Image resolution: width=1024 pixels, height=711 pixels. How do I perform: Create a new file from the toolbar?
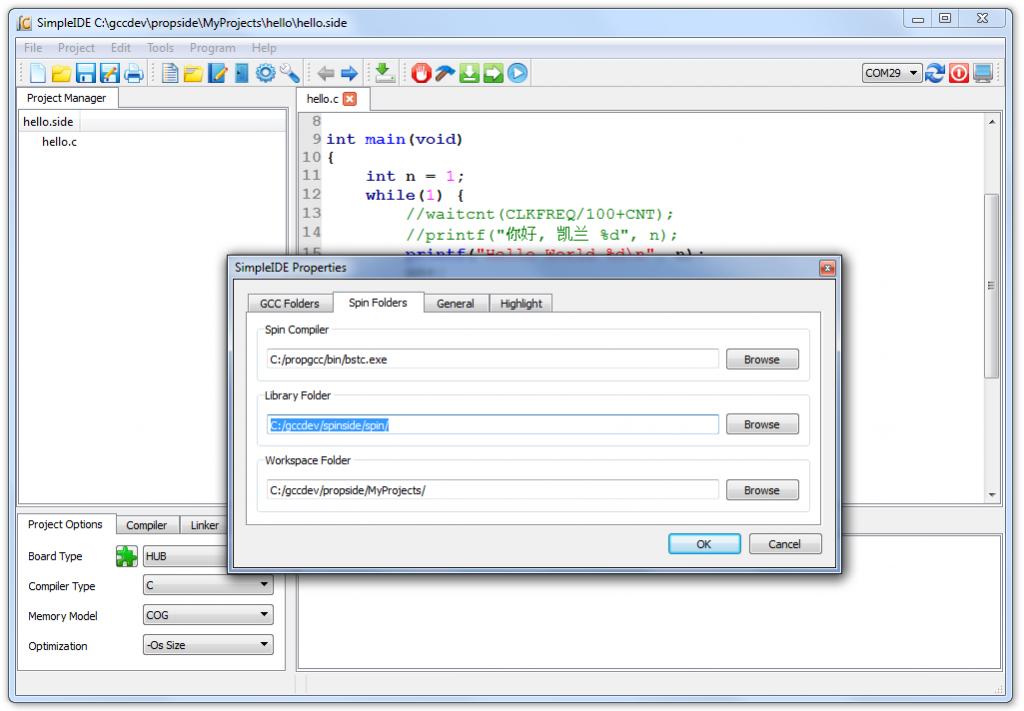(x=38, y=73)
